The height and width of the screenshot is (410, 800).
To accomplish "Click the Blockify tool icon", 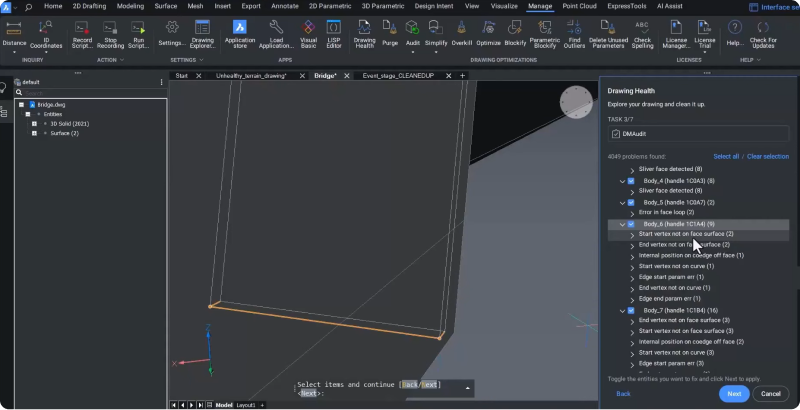I will (x=515, y=29).
